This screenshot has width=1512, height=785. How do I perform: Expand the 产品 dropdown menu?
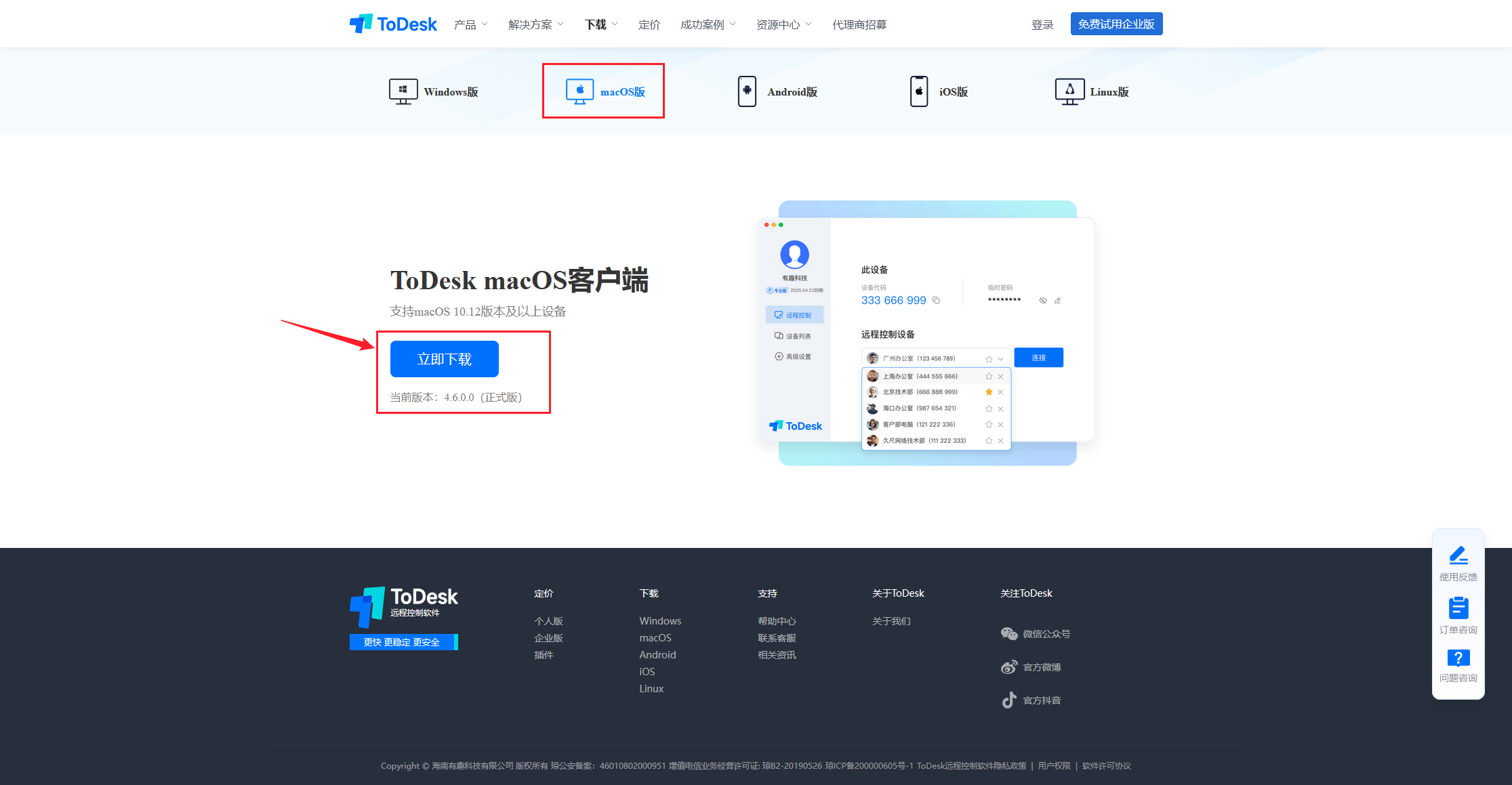coord(470,25)
